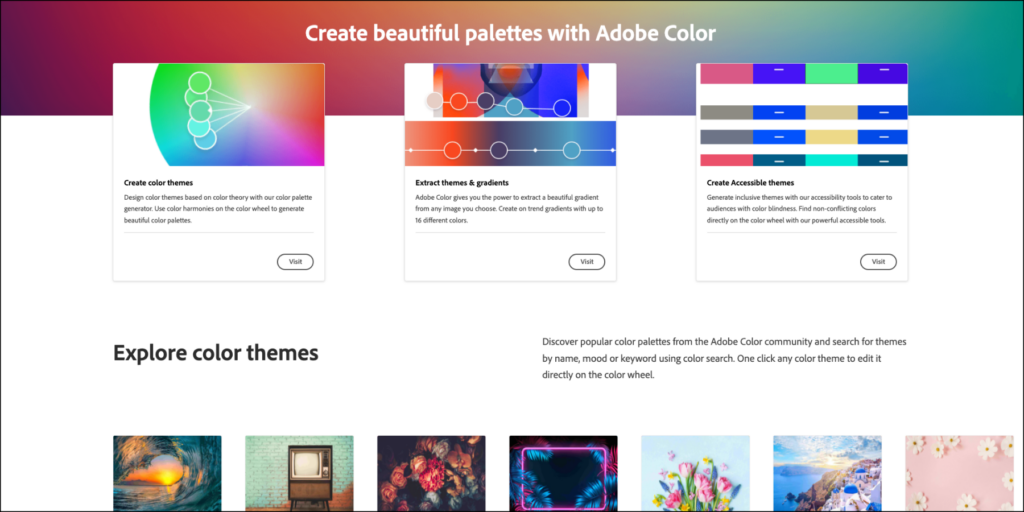
Task: Click Visit button under Create color themes
Action: 295,262
